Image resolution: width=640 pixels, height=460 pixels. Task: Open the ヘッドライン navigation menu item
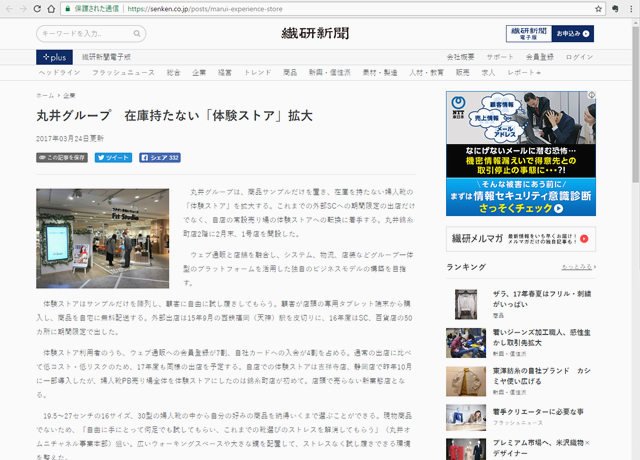(x=59, y=73)
